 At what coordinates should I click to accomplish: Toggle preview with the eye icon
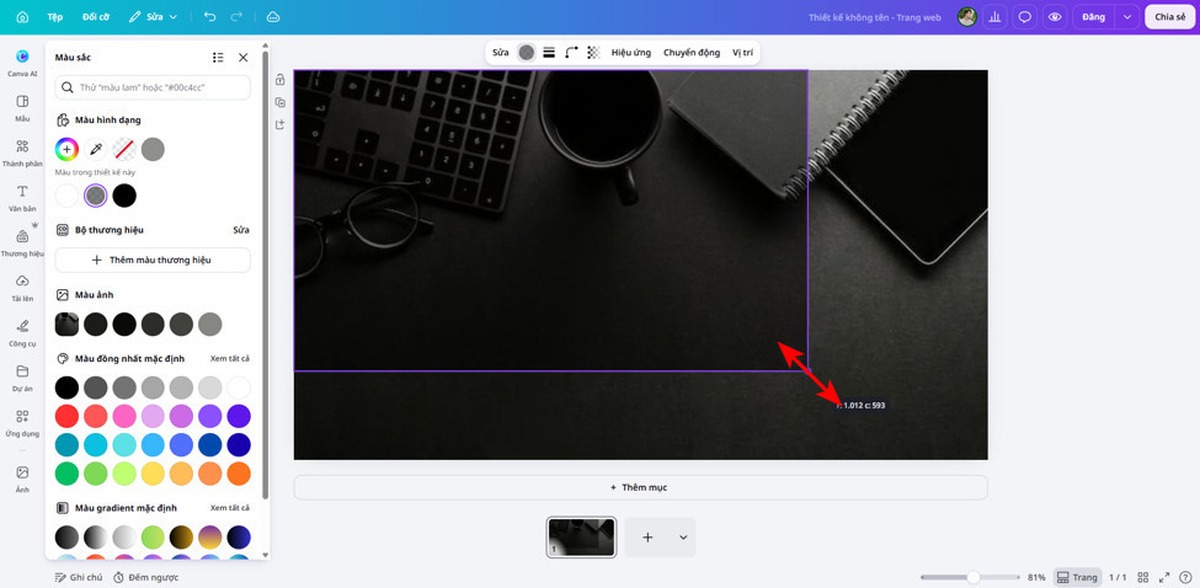point(1054,17)
